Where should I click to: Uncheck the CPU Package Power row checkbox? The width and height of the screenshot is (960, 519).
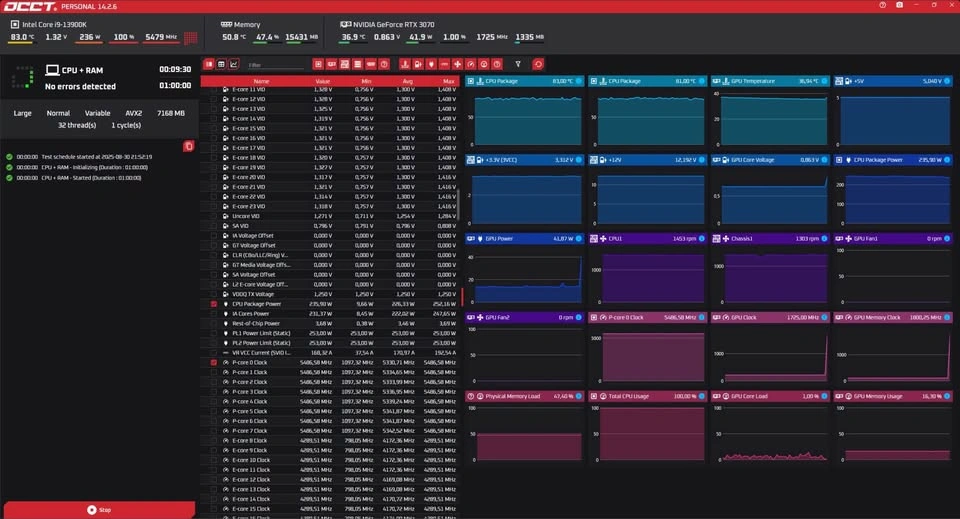pyautogui.click(x=214, y=304)
